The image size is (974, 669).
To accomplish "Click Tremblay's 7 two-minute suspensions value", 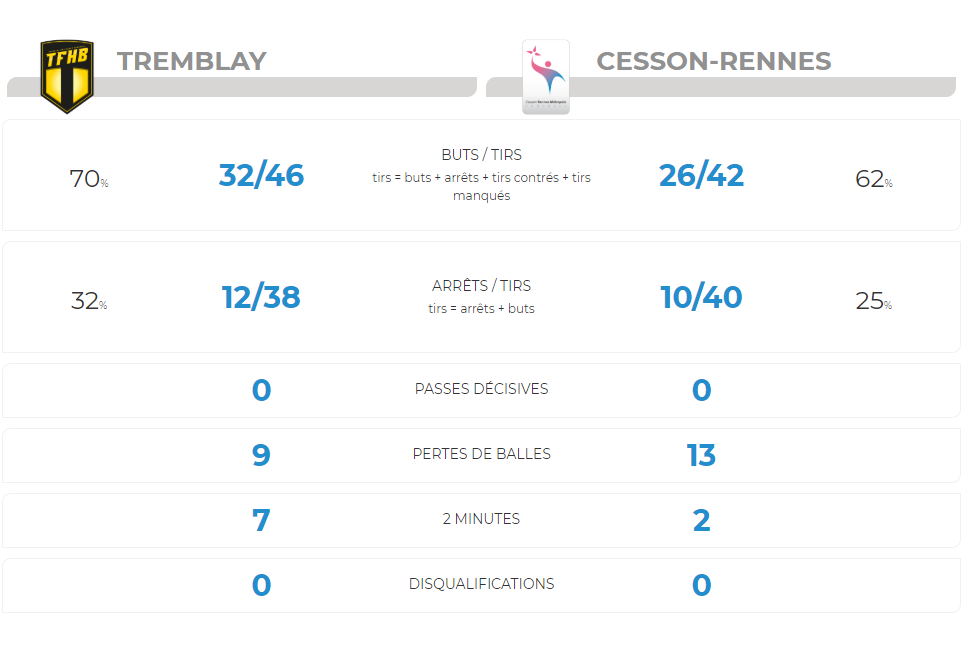I will coord(262,520).
